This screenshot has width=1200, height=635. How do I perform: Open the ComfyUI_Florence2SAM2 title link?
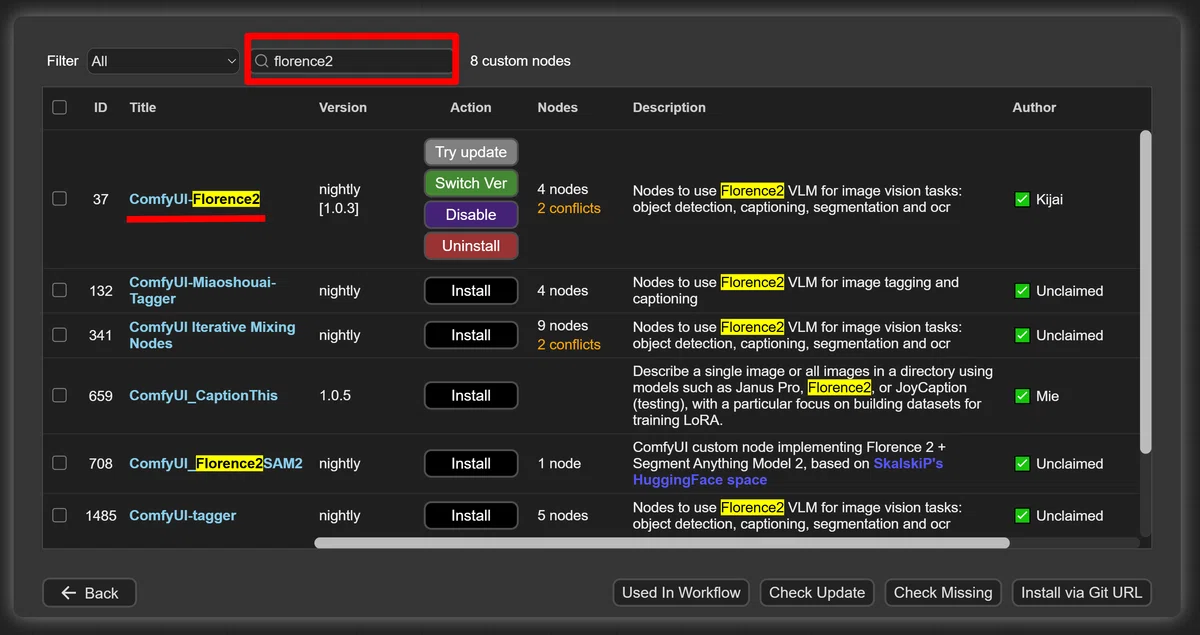tap(216, 463)
